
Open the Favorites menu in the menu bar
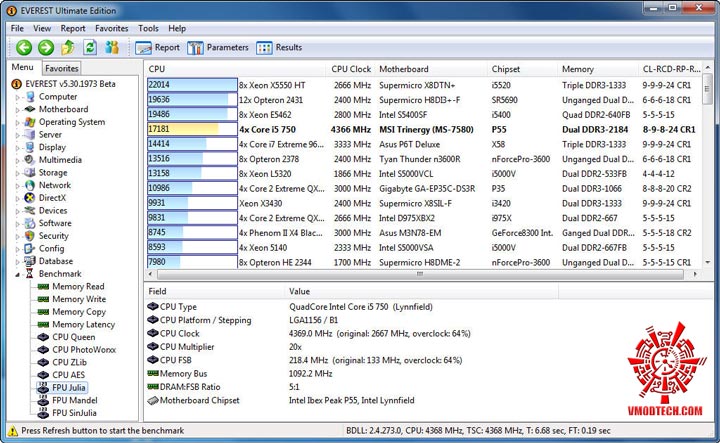pos(112,28)
